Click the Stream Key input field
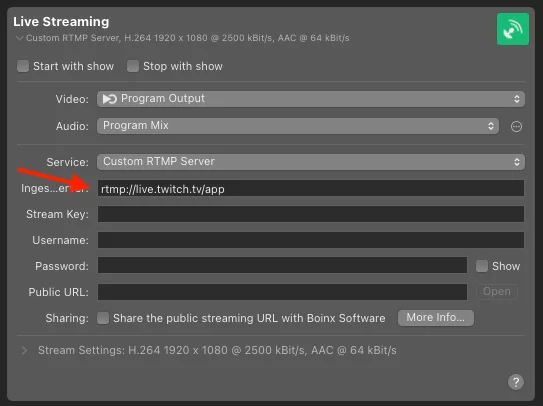This screenshot has height=406, width=543. (x=311, y=214)
